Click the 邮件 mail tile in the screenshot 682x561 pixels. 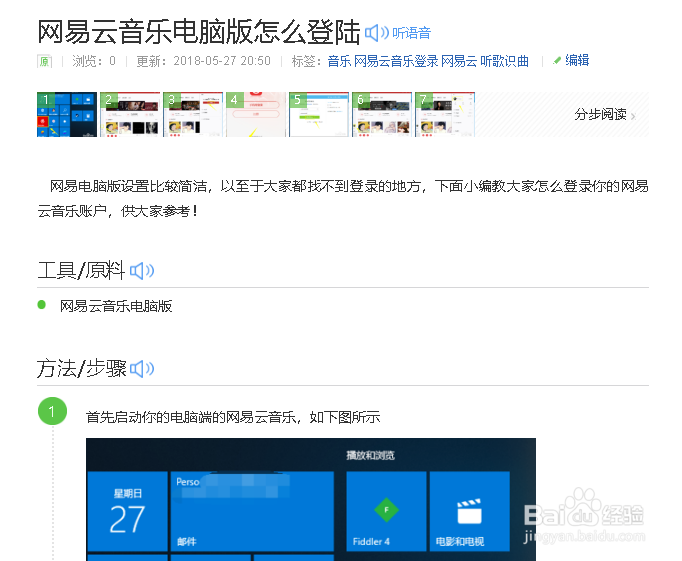pyautogui.click(x=252, y=511)
